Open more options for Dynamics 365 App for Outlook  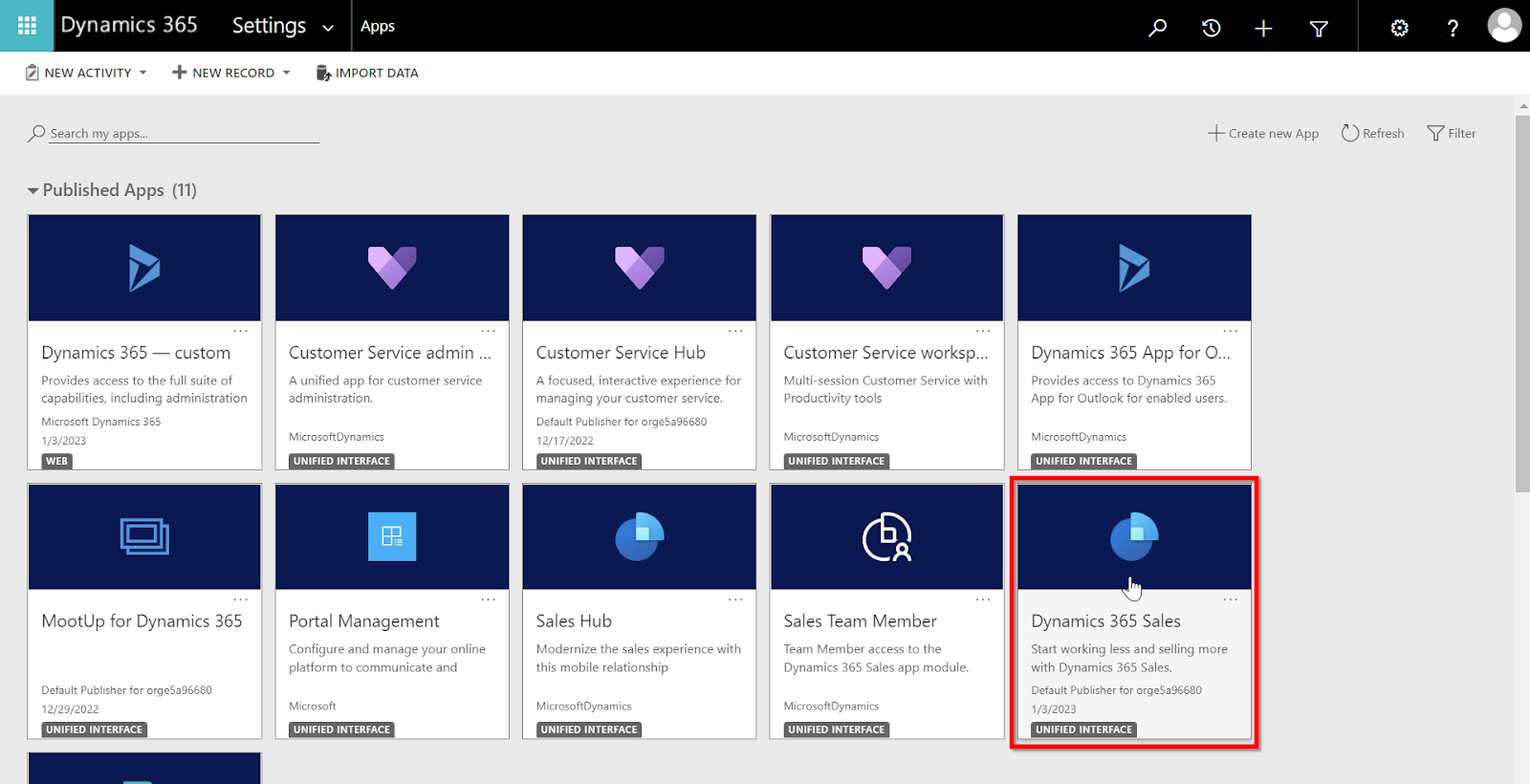[1231, 332]
